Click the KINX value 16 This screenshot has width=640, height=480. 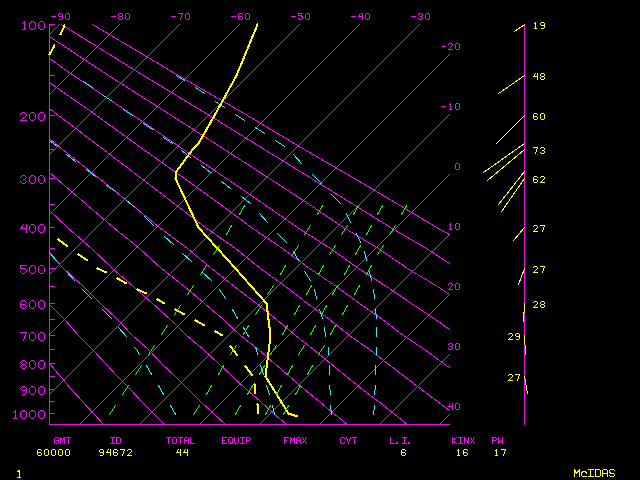[460, 452]
